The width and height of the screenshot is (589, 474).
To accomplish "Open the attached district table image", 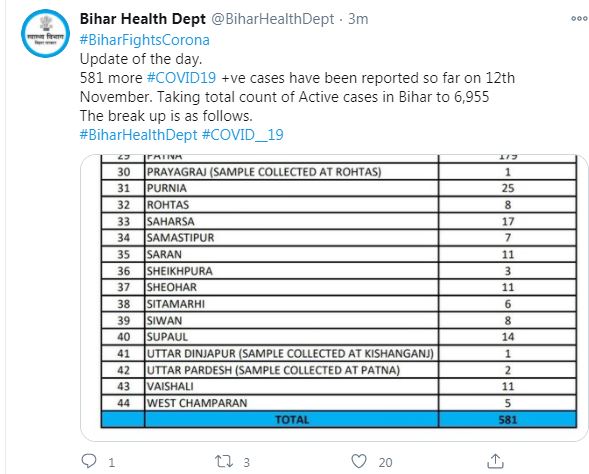I will (334, 297).
